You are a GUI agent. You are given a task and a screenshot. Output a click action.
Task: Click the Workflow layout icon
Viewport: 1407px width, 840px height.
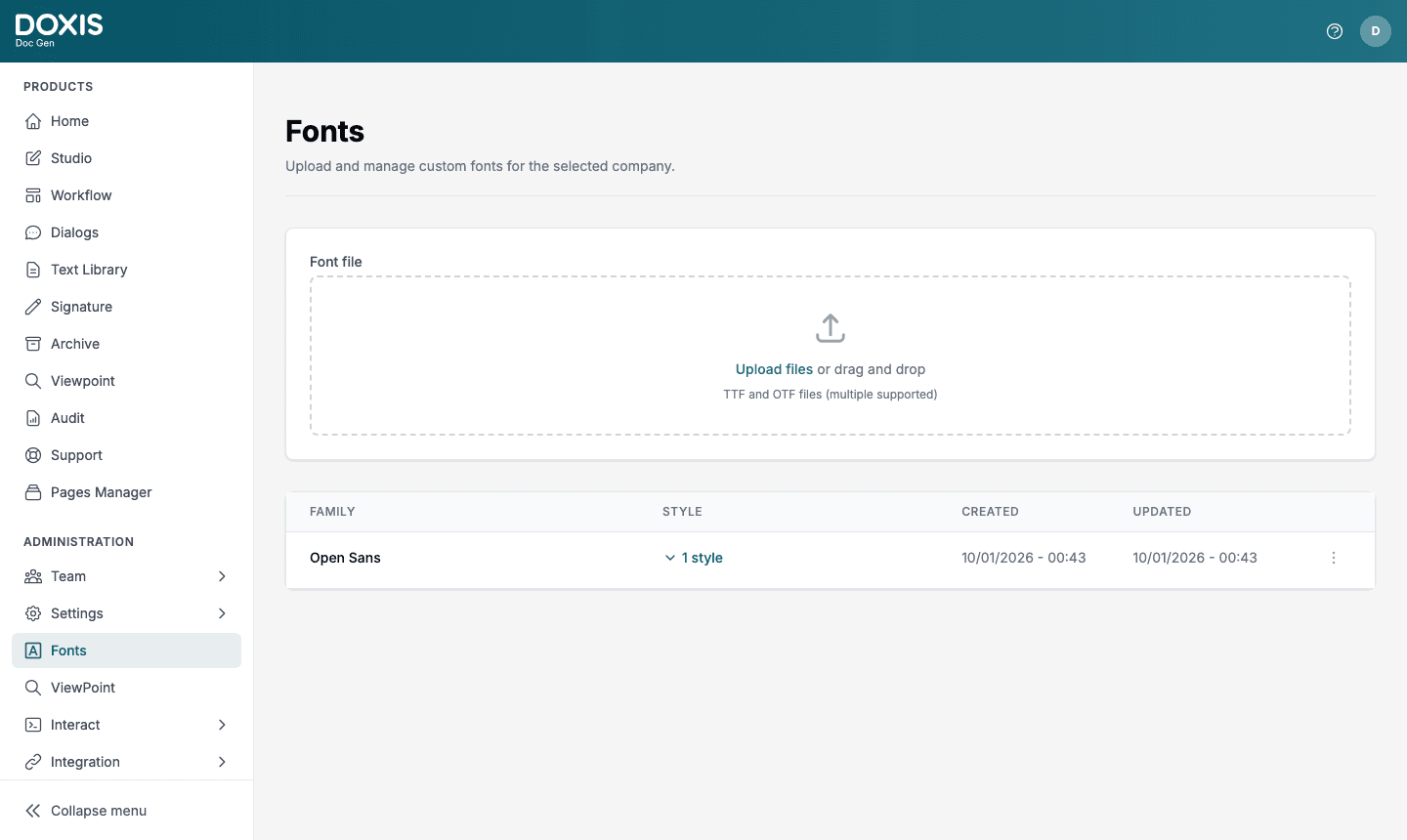(x=33, y=195)
